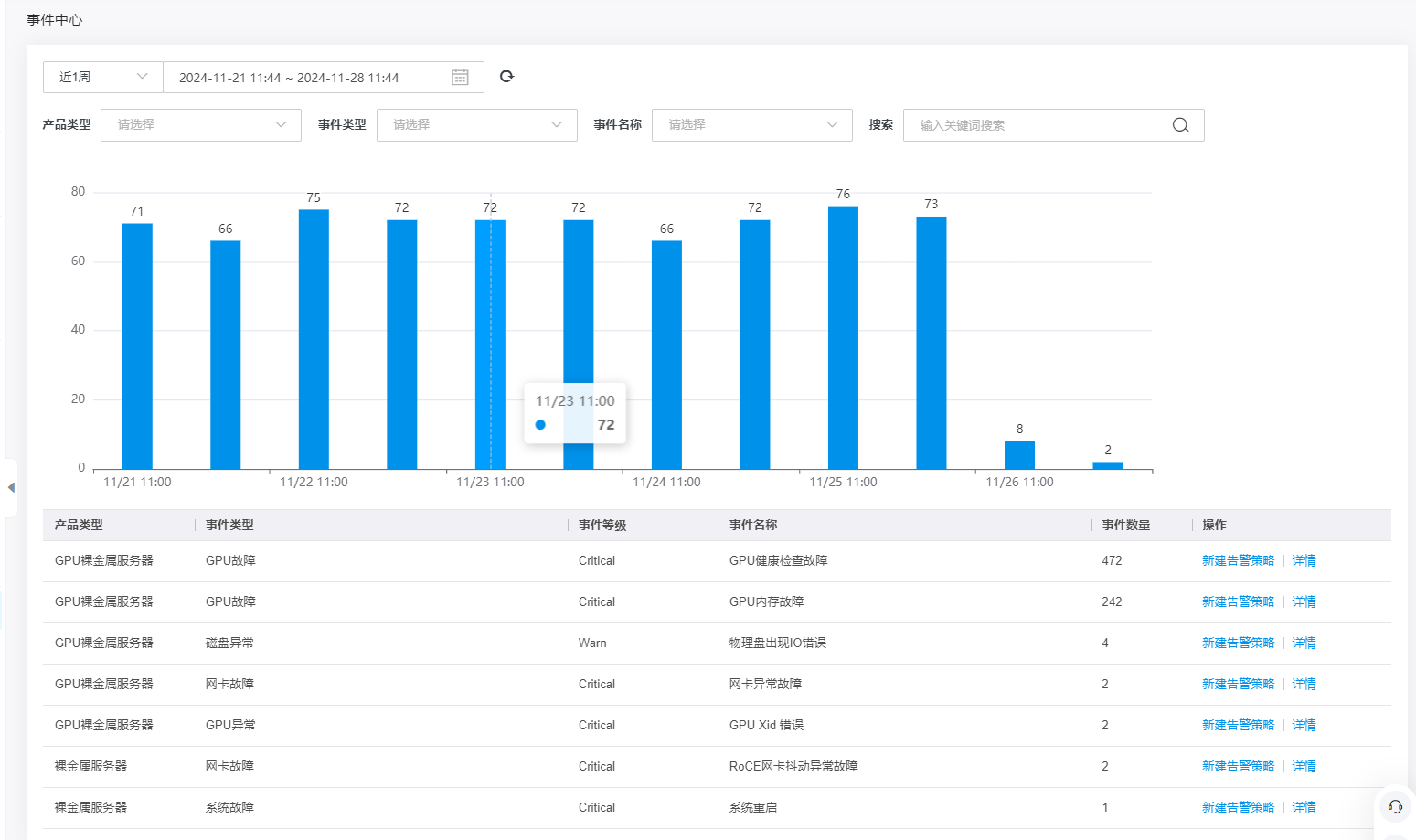Click the magnifier search icon

1180,125
